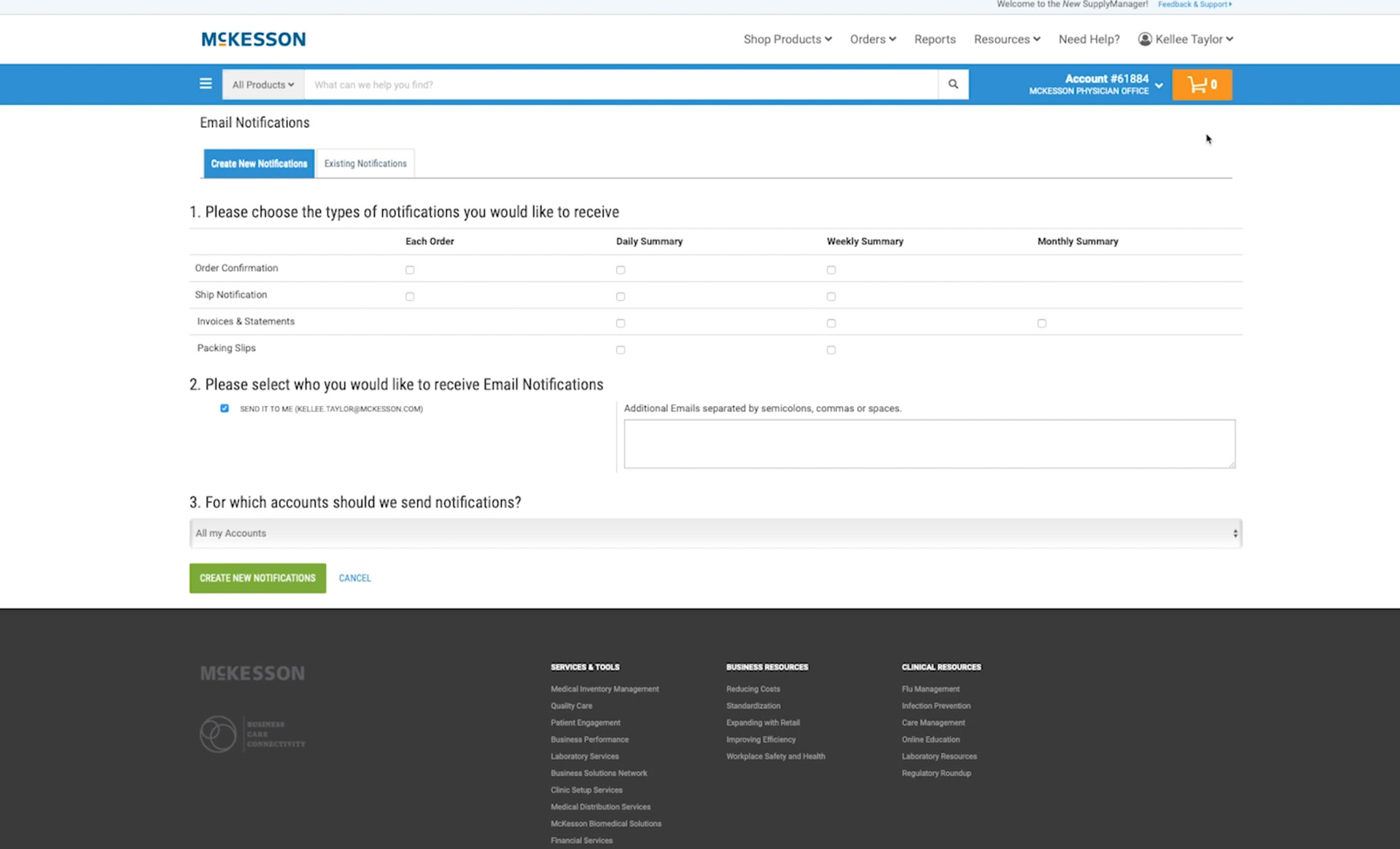Viewport: 1400px width, 849px height.
Task: Switch to the Existing Notifications tab
Action: pyautogui.click(x=365, y=163)
